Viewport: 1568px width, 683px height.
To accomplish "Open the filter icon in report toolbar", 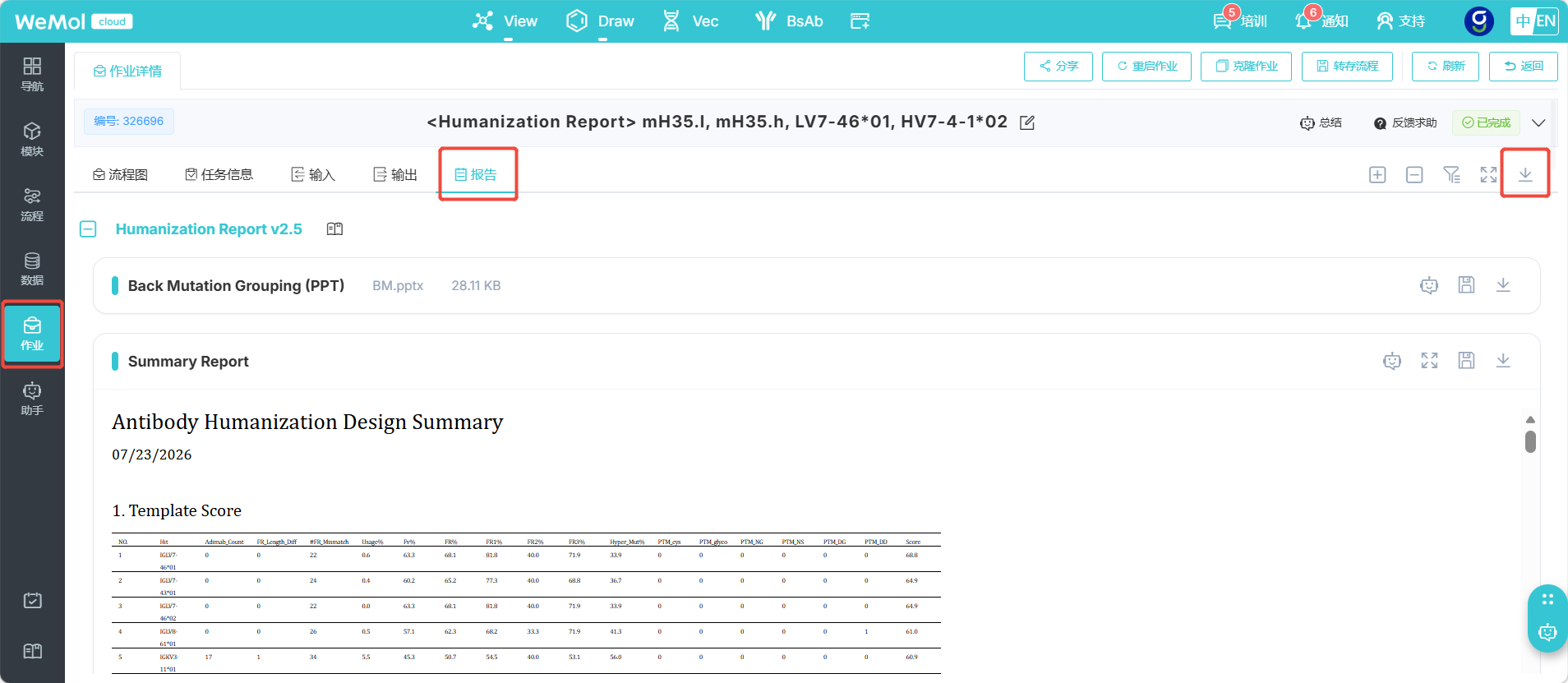I will click(1451, 174).
